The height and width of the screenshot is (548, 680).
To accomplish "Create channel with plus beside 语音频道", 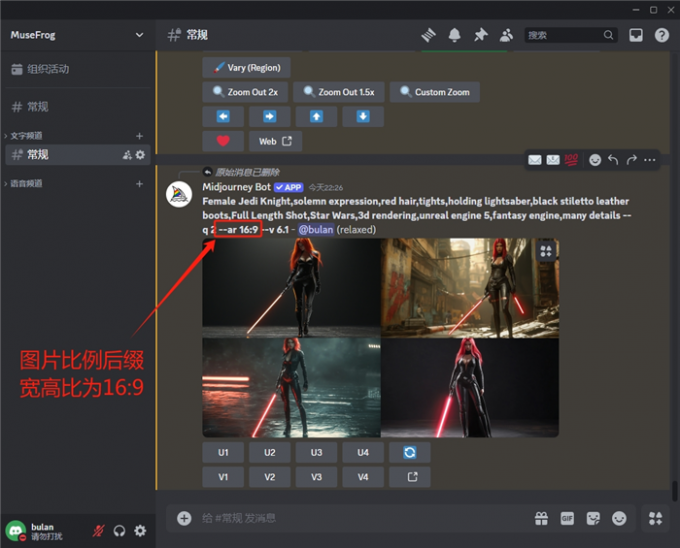I will click(x=139, y=184).
